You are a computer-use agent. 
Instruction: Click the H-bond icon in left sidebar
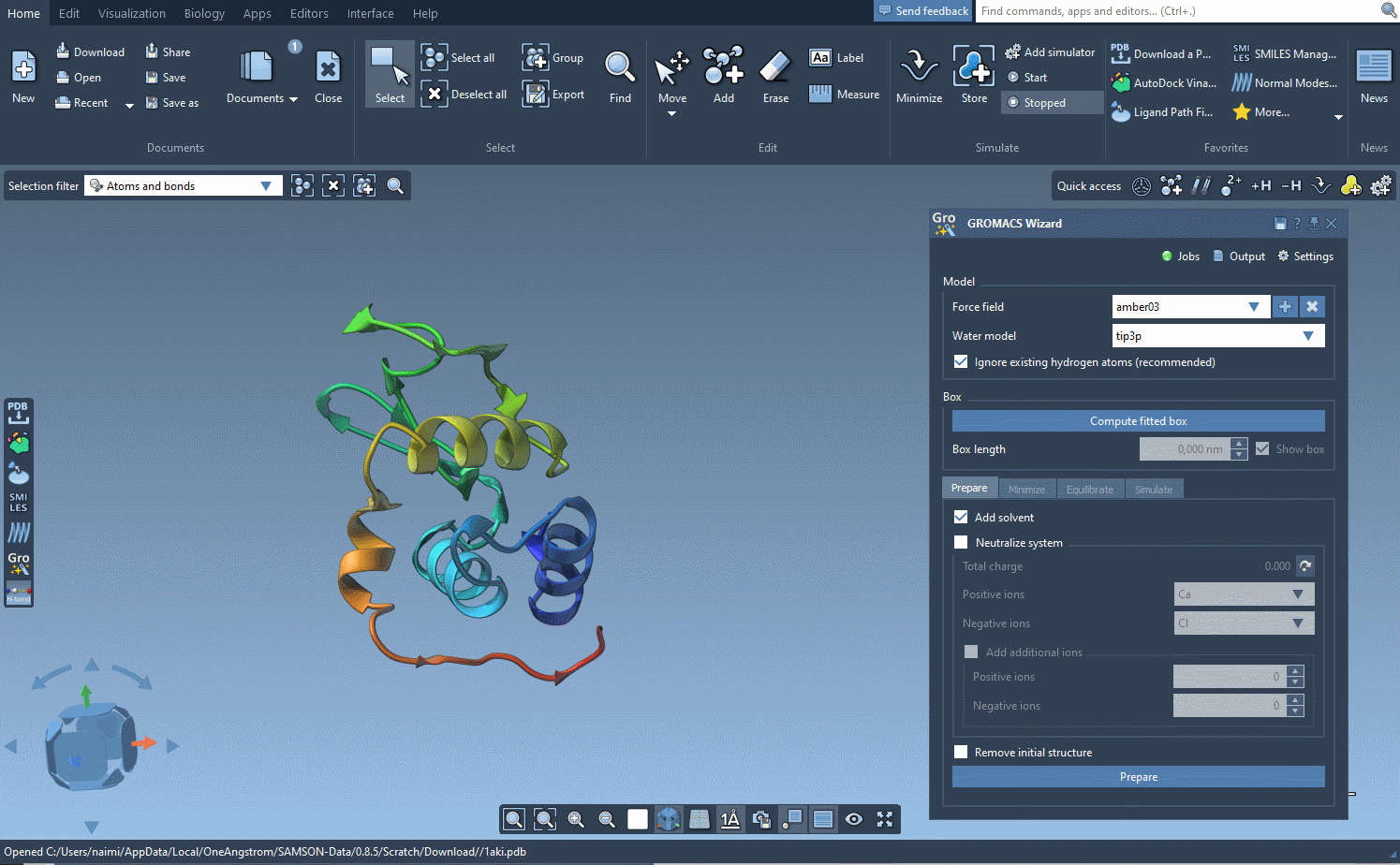tap(19, 594)
